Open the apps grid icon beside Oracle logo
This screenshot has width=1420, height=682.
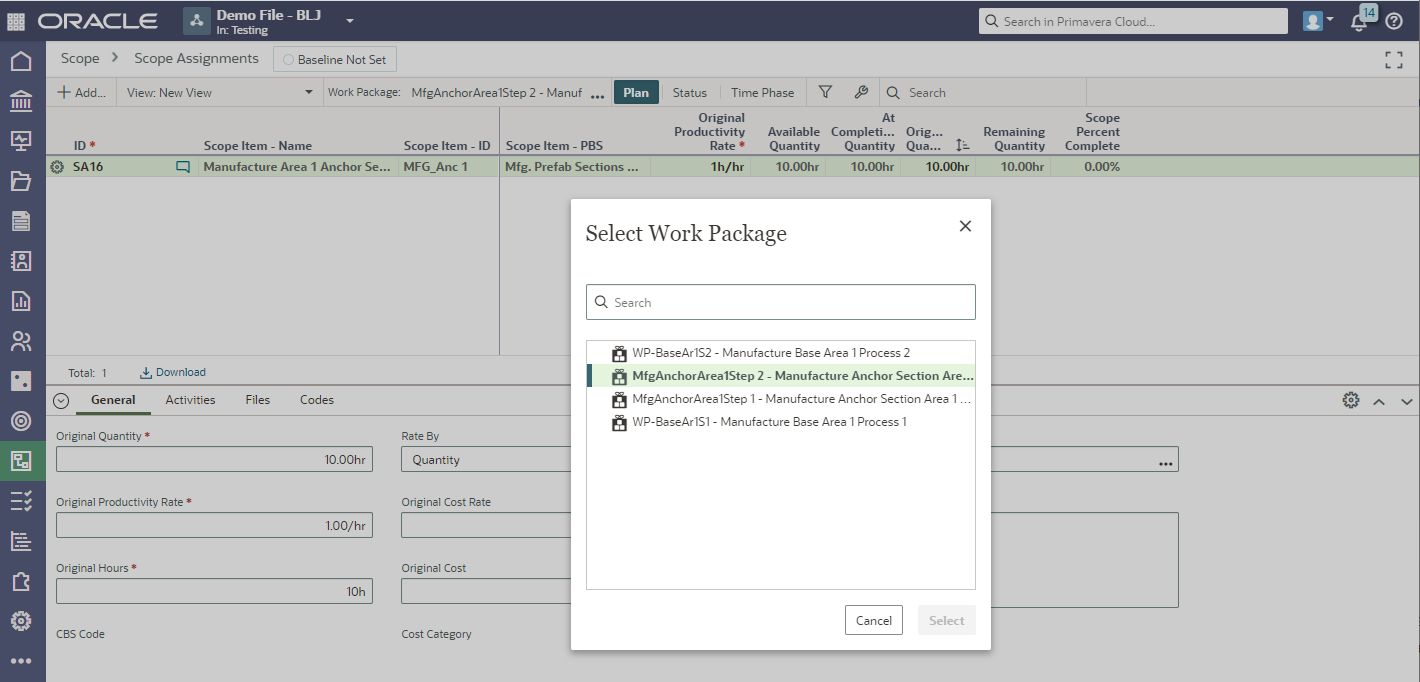16,21
